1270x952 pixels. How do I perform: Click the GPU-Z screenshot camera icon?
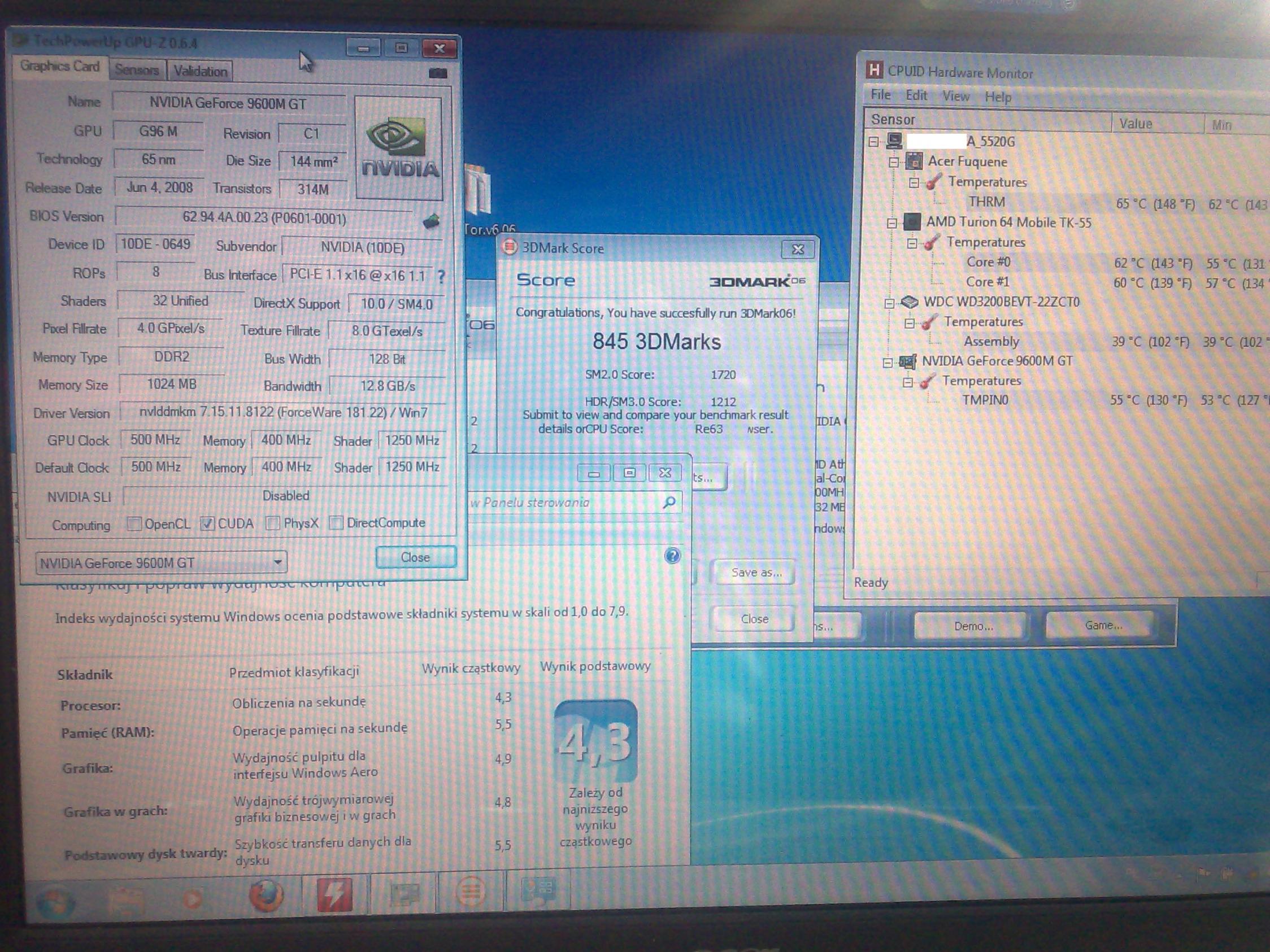[438, 73]
